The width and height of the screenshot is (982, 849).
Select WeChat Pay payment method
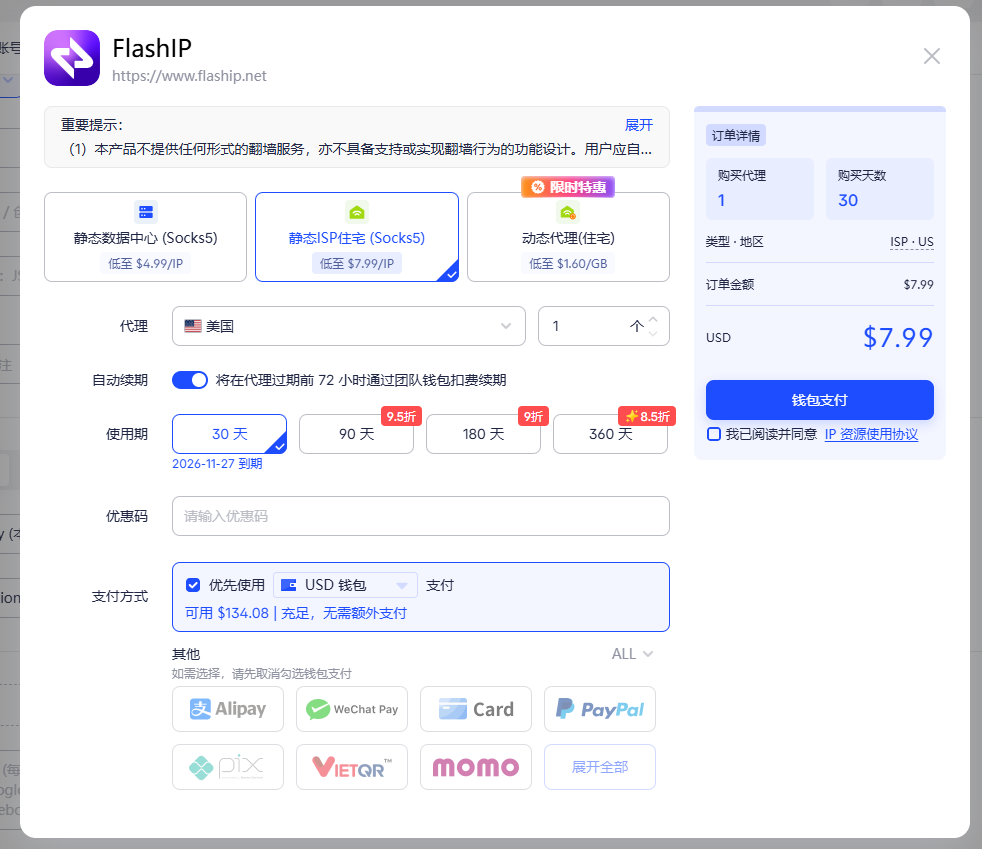(x=352, y=709)
